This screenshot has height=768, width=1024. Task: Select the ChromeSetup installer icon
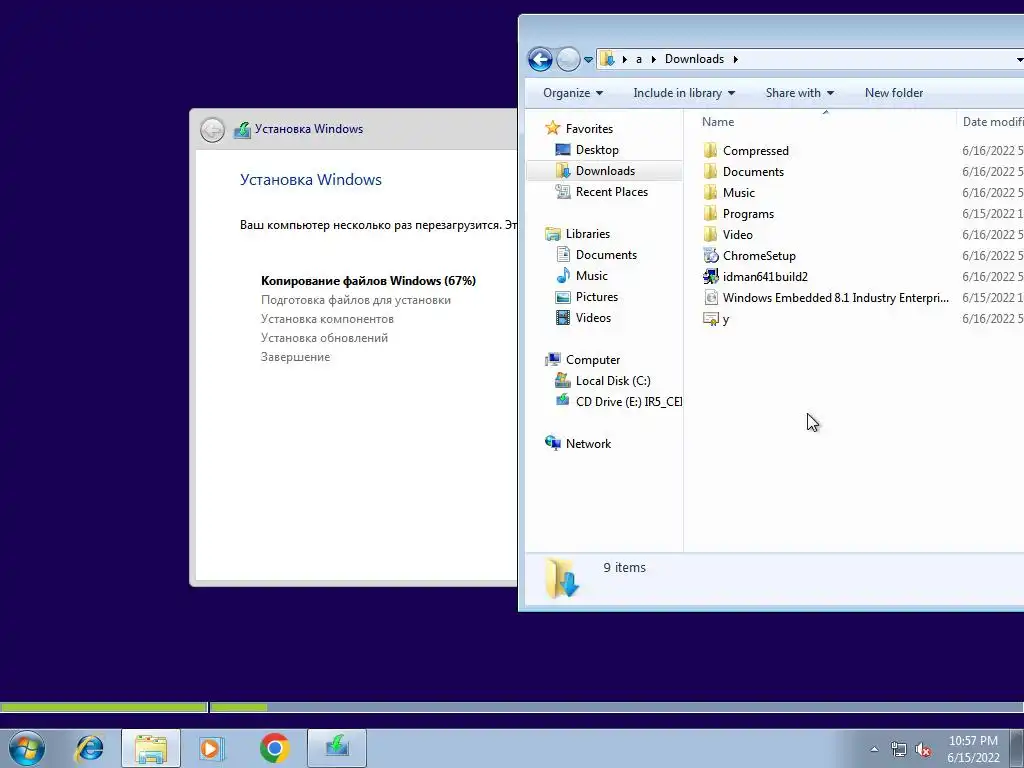(x=711, y=255)
